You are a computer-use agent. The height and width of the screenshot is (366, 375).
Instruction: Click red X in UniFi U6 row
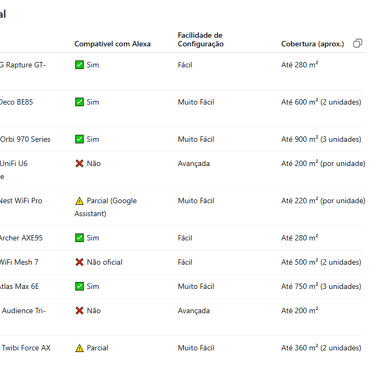[x=79, y=163]
